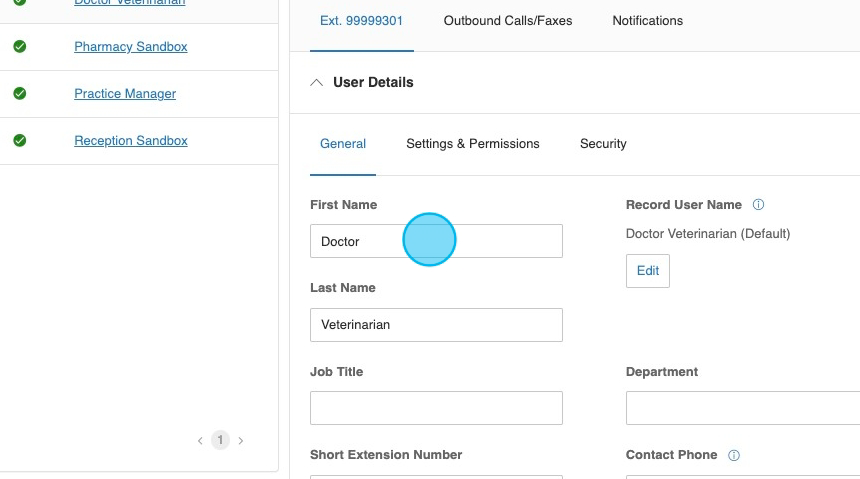This screenshot has width=860, height=479.
Task: Open the Pharmacy Sandbox user
Action: click(x=130, y=47)
